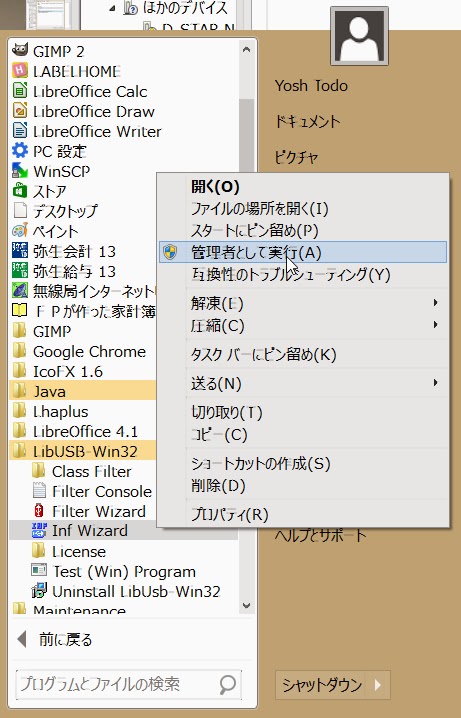This screenshot has height=718, width=461.
Task: Click the Test (Win) Program window icon
Action: point(39,570)
